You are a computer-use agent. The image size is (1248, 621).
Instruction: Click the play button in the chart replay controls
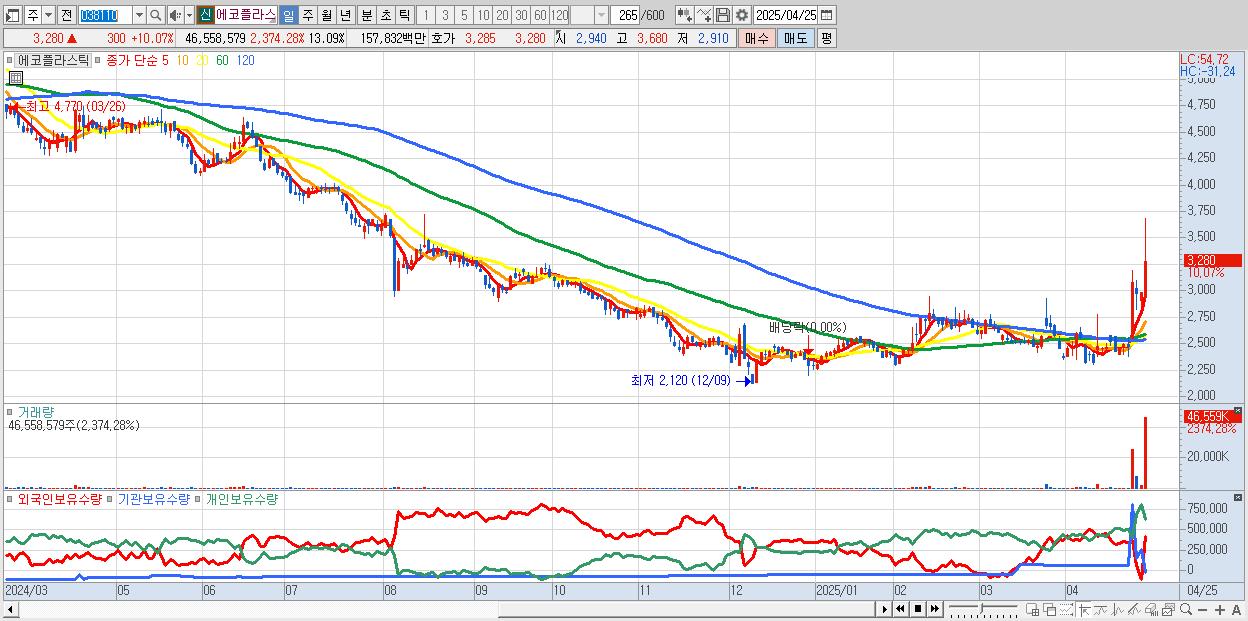coord(884,609)
